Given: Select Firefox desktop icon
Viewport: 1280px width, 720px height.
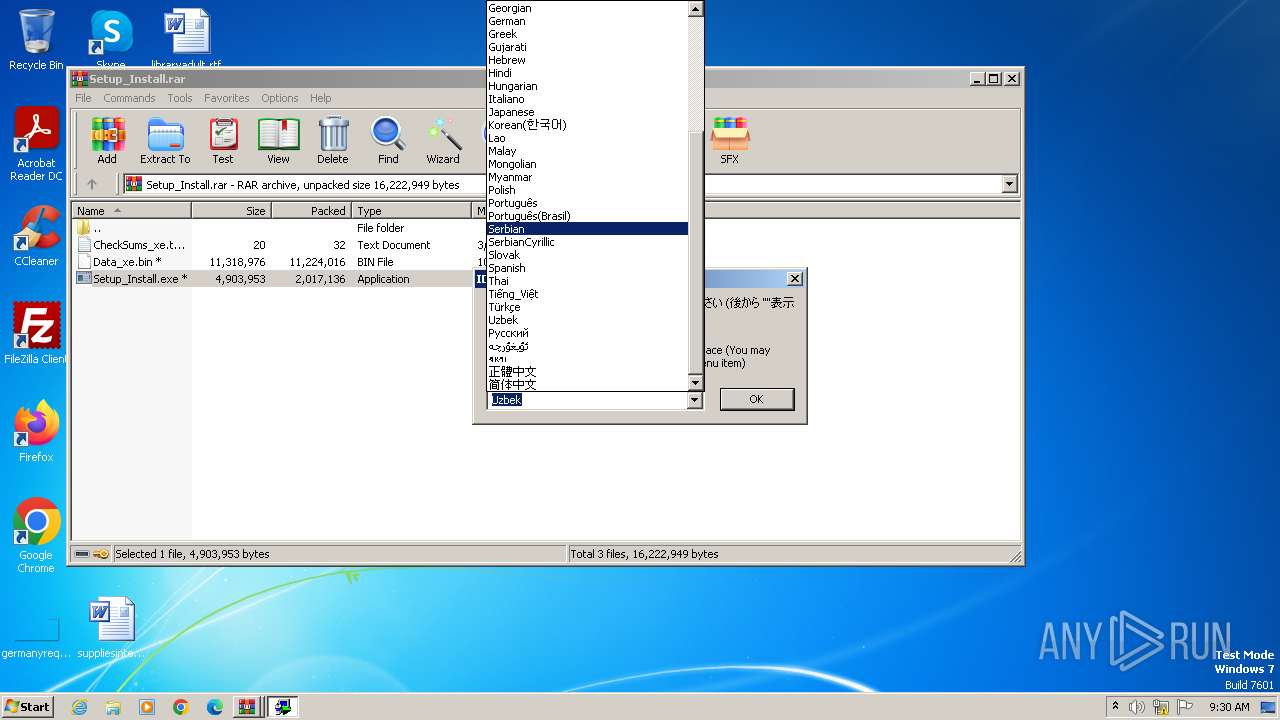Looking at the screenshot, I should tap(36, 432).
